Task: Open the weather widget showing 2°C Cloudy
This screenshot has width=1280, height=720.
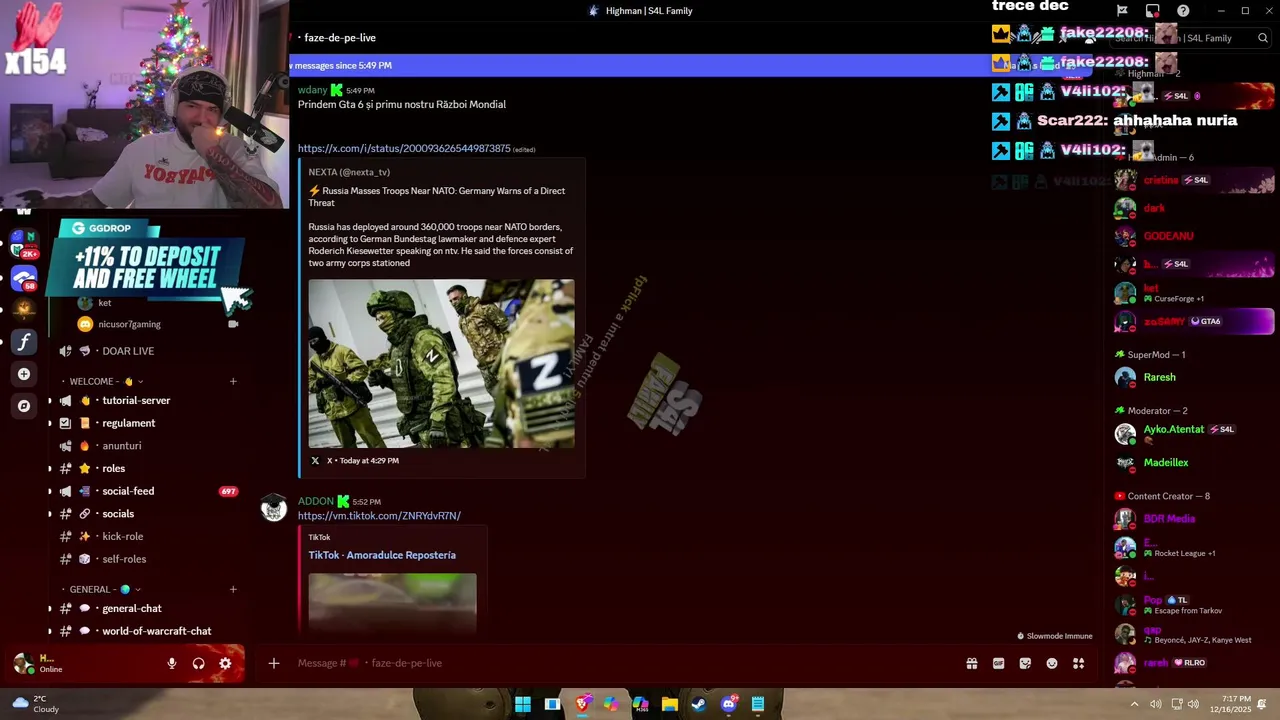Action: click(x=35, y=704)
